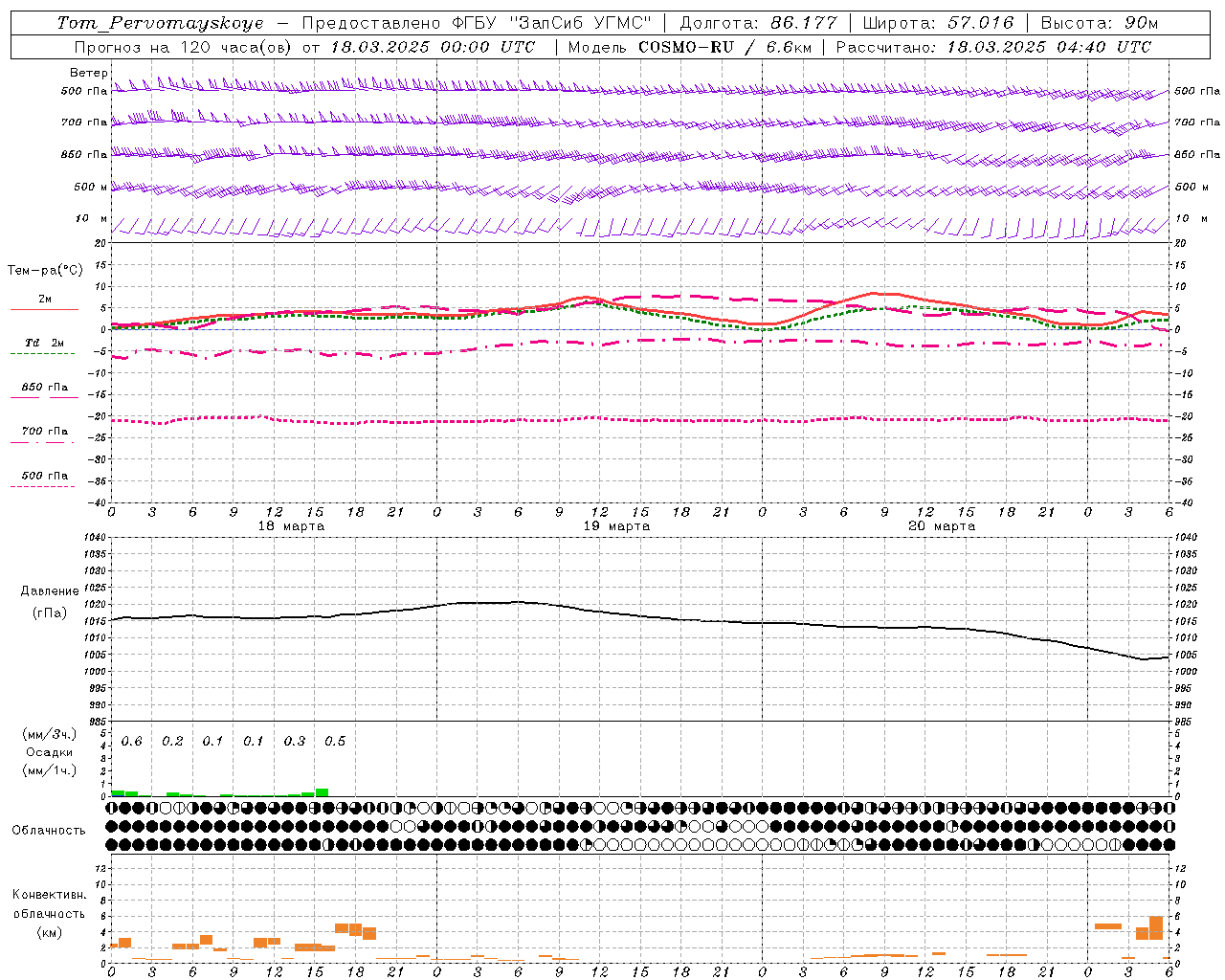
Task: Click the Td 2м dew point legend entry
Action: pyautogui.click(x=45, y=343)
